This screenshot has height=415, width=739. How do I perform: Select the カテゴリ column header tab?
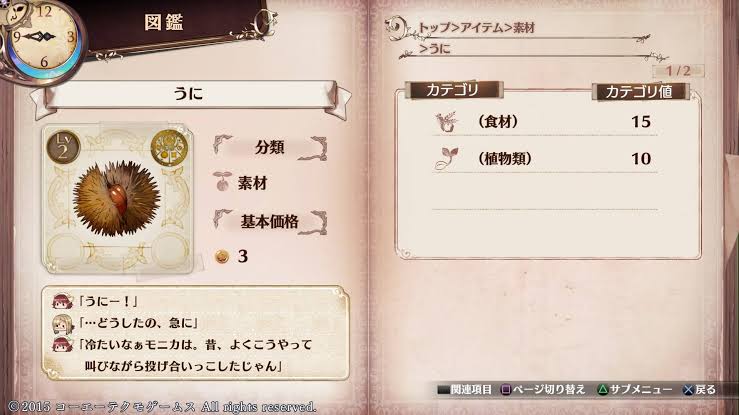pos(453,90)
